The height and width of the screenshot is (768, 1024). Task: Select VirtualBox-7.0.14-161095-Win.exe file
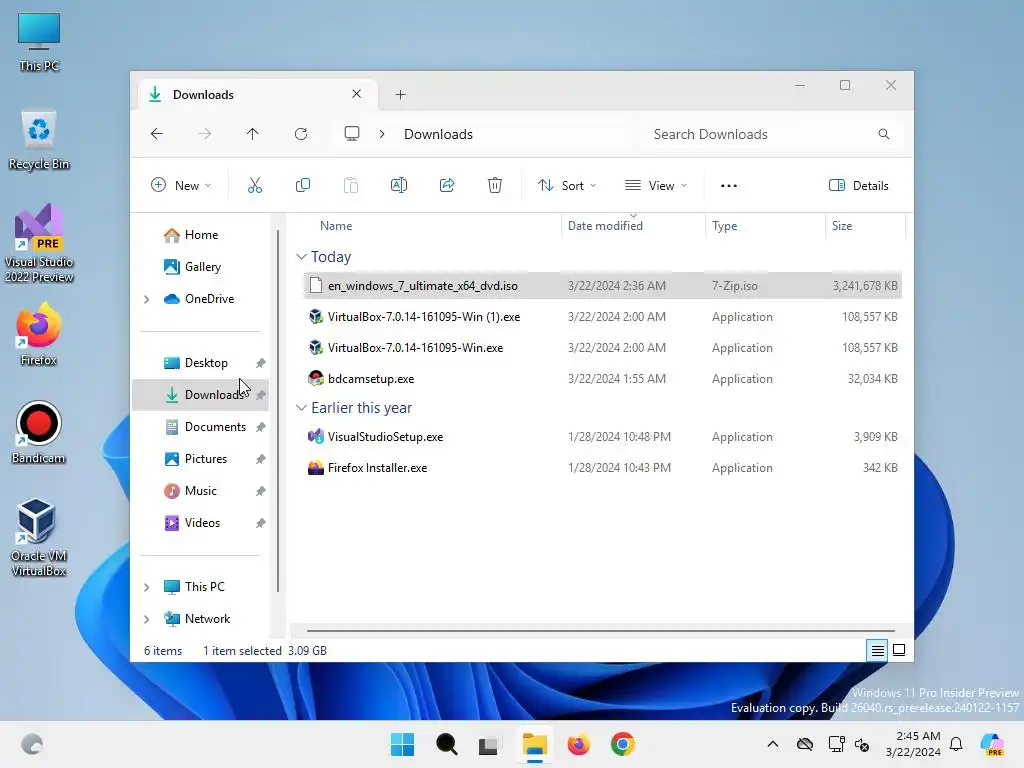tap(603, 347)
